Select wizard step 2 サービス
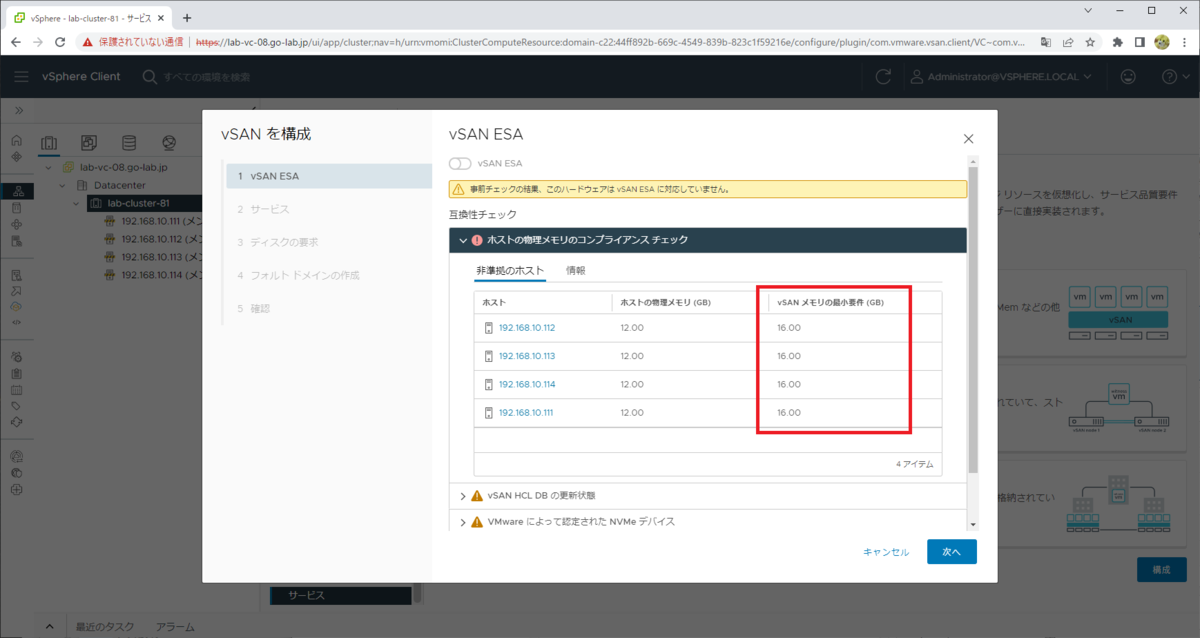 pyautogui.click(x=329, y=209)
